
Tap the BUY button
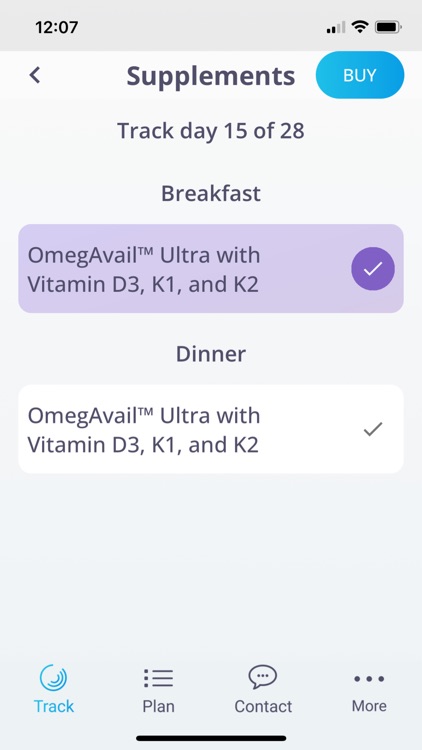pyautogui.click(x=360, y=75)
